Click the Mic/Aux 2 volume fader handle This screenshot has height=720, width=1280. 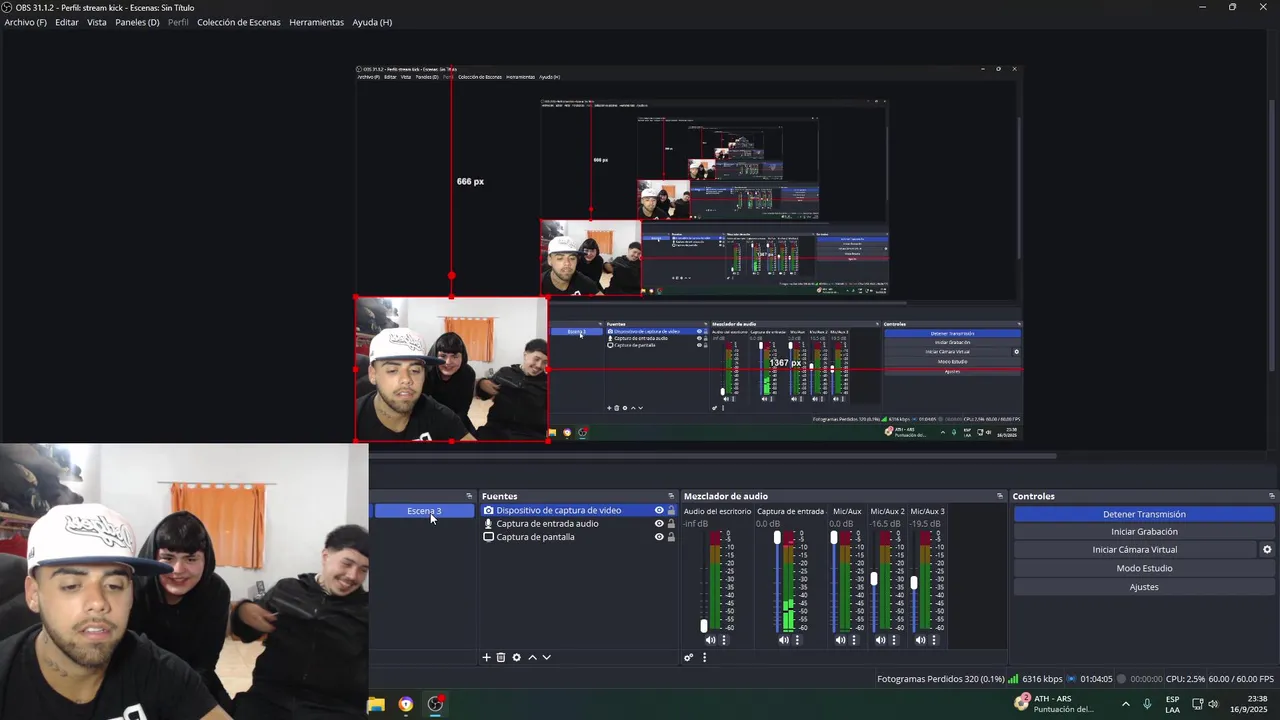pos(873,579)
